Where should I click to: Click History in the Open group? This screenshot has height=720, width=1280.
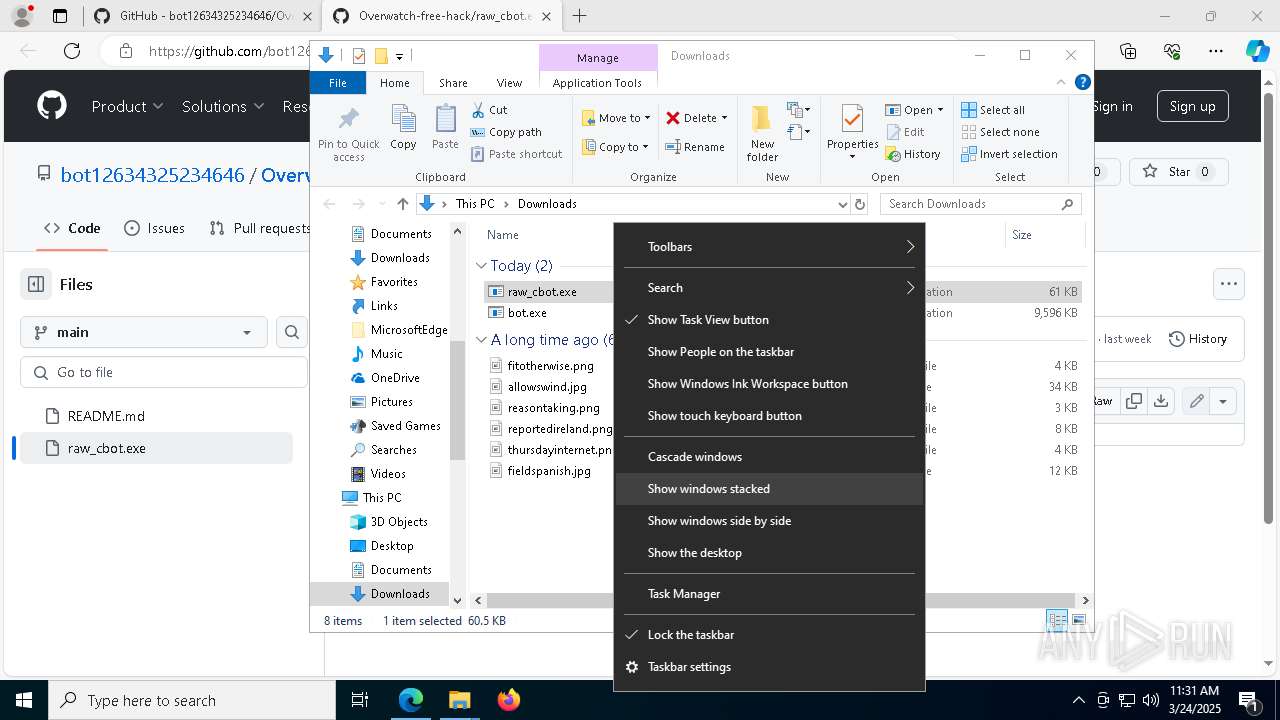[913, 154]
